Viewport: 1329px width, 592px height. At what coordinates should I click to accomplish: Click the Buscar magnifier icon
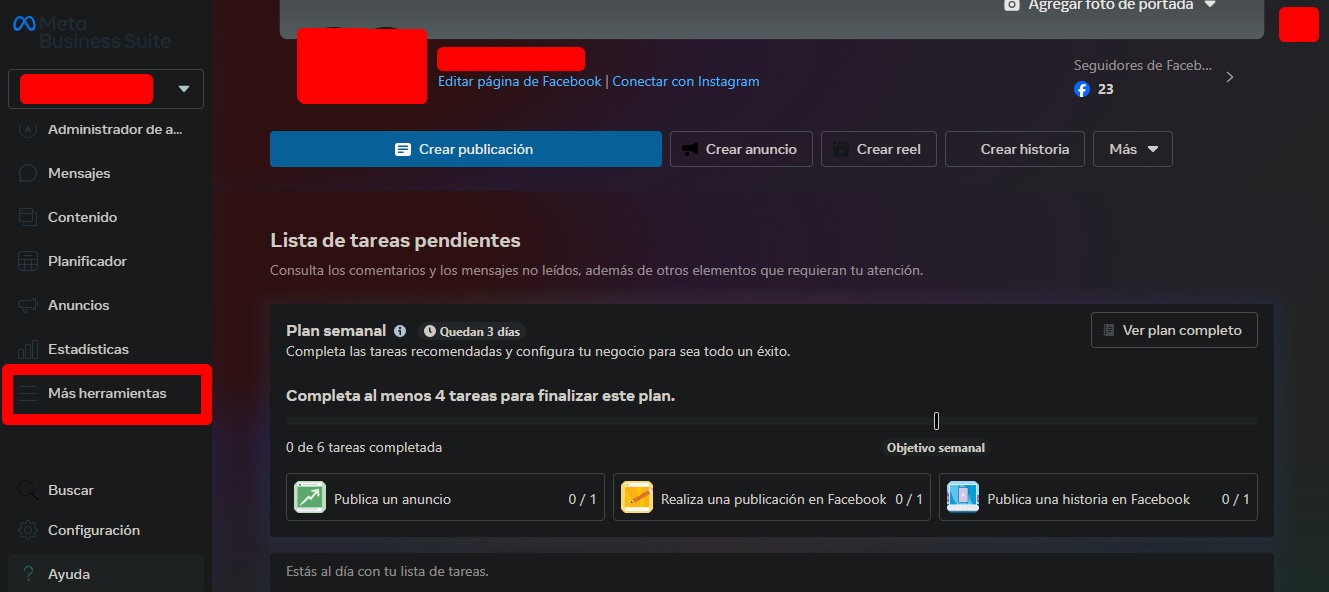tap(28, 490)
